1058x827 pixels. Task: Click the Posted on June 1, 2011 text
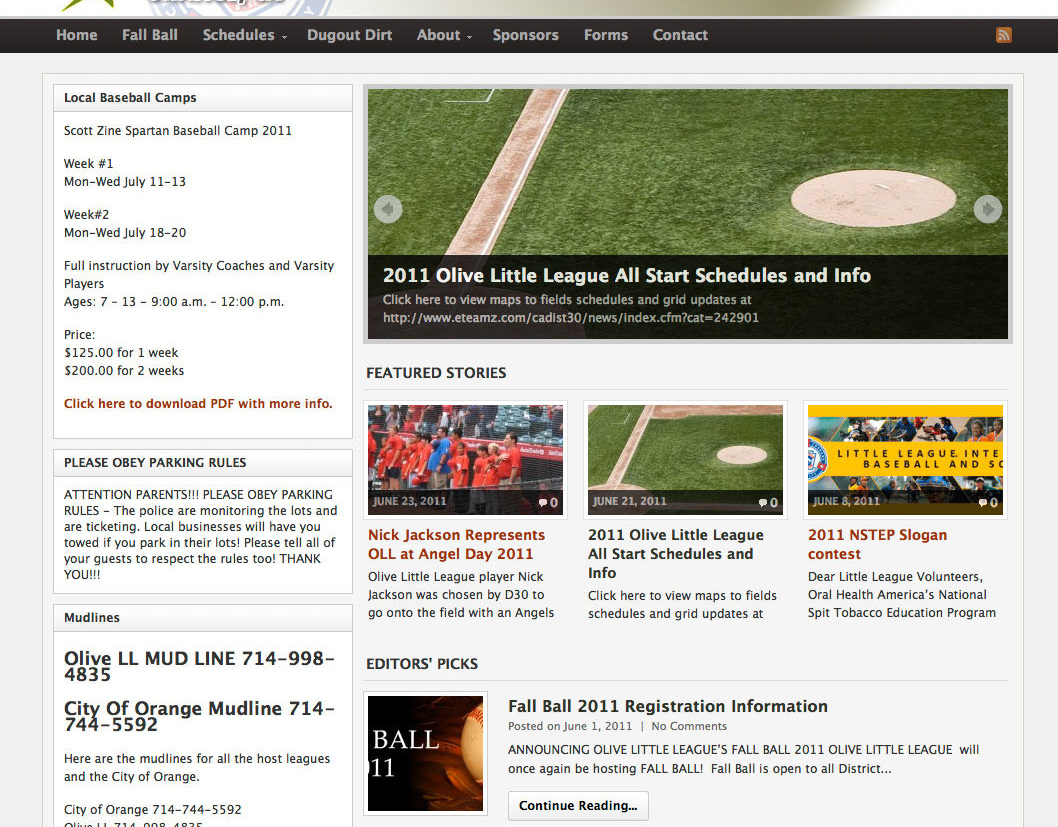[570, 726]
